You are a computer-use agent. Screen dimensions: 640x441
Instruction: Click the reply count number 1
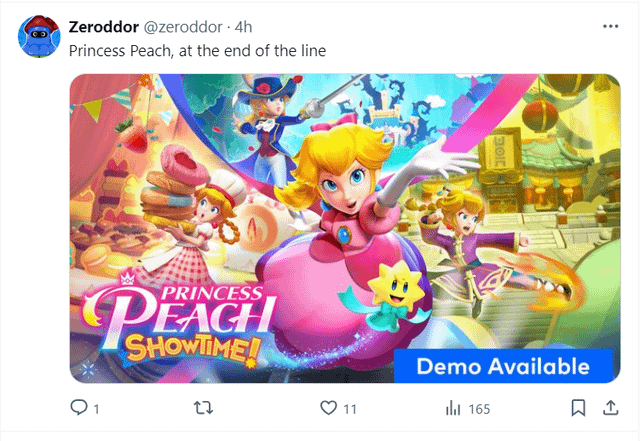coord(96,409)
